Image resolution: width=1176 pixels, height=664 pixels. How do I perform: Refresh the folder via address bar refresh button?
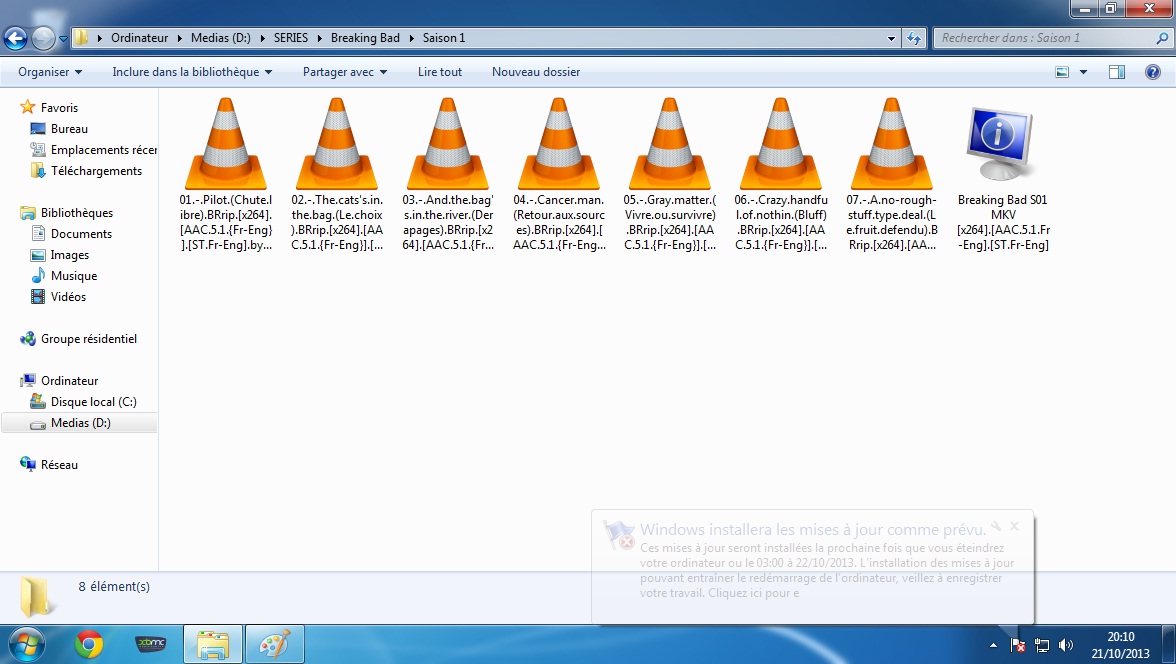coord(914,38)
